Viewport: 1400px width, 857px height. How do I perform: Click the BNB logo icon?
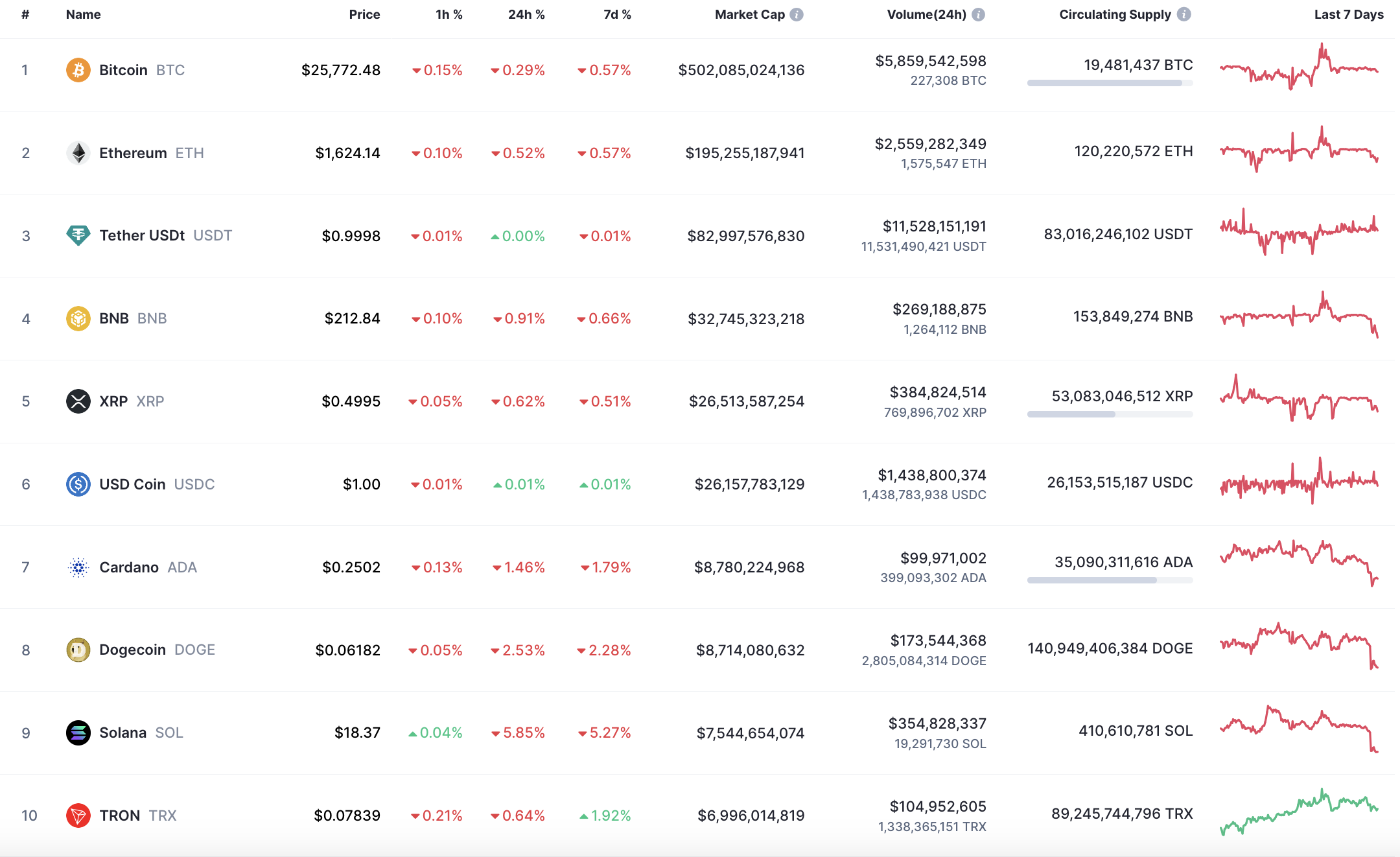(78, 318)
